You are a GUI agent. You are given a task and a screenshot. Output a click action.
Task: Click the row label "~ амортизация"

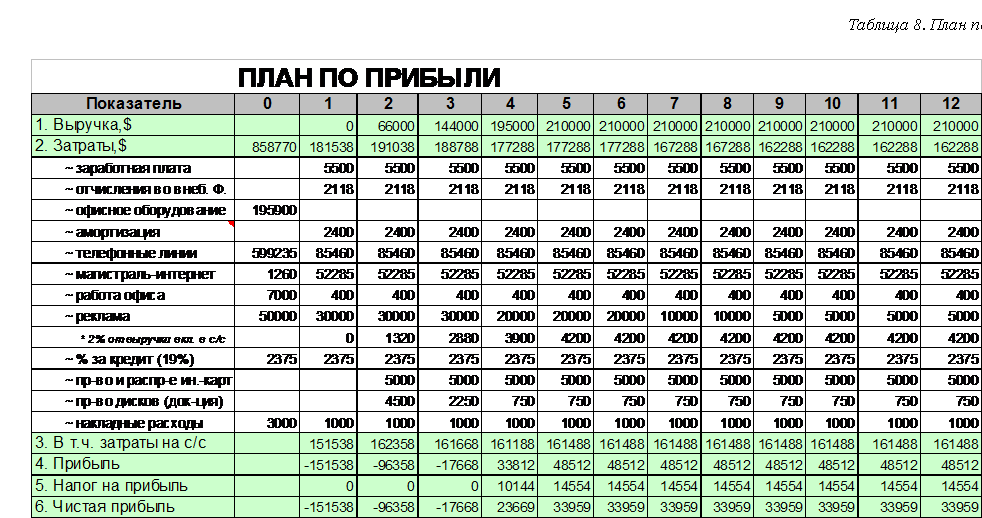111,232
